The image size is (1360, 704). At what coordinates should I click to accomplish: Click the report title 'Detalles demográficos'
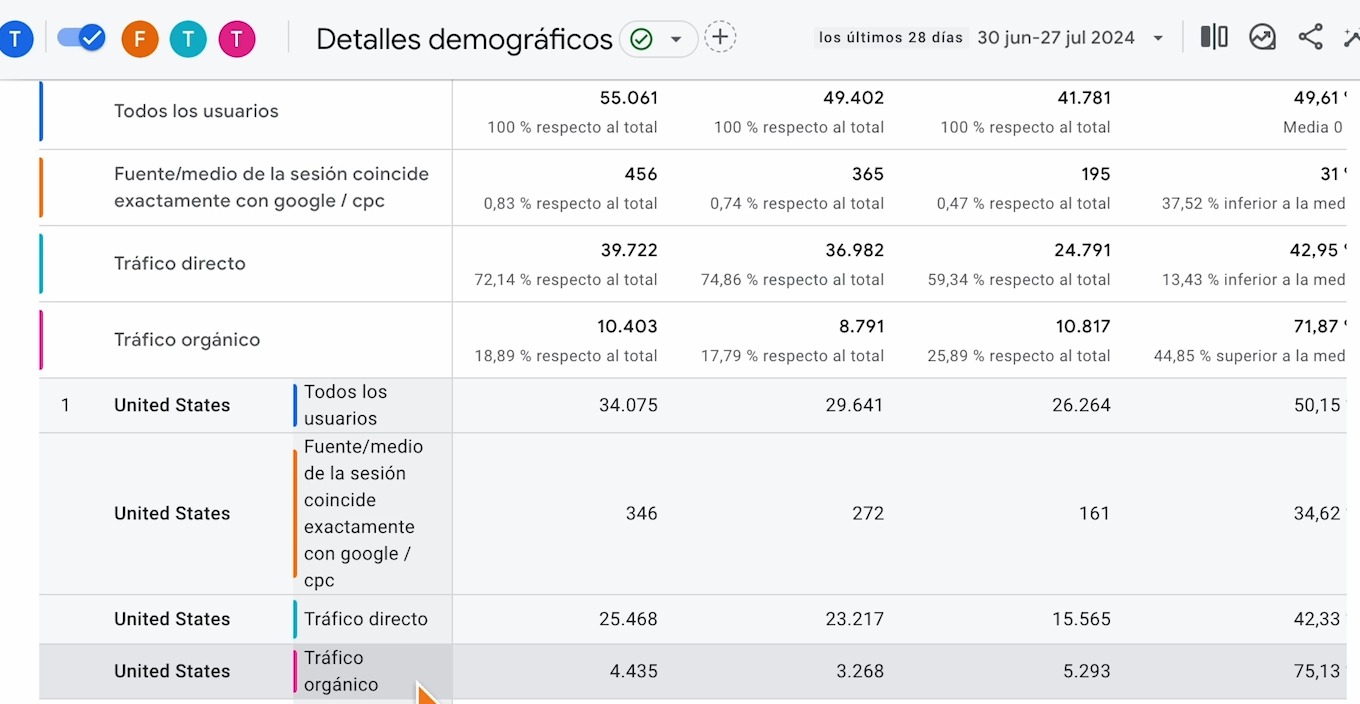tap(464, 39)
